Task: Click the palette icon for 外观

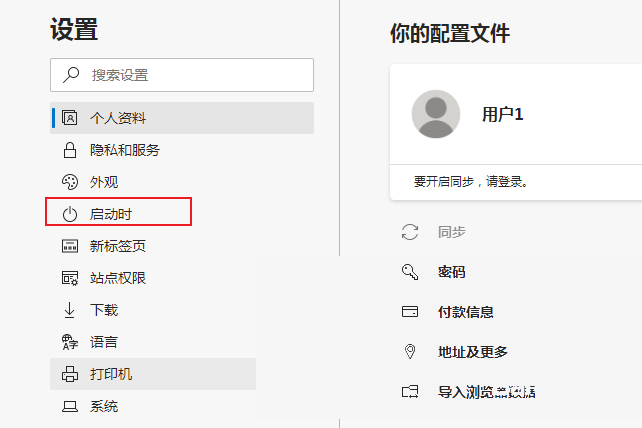Action: [70, 182]
